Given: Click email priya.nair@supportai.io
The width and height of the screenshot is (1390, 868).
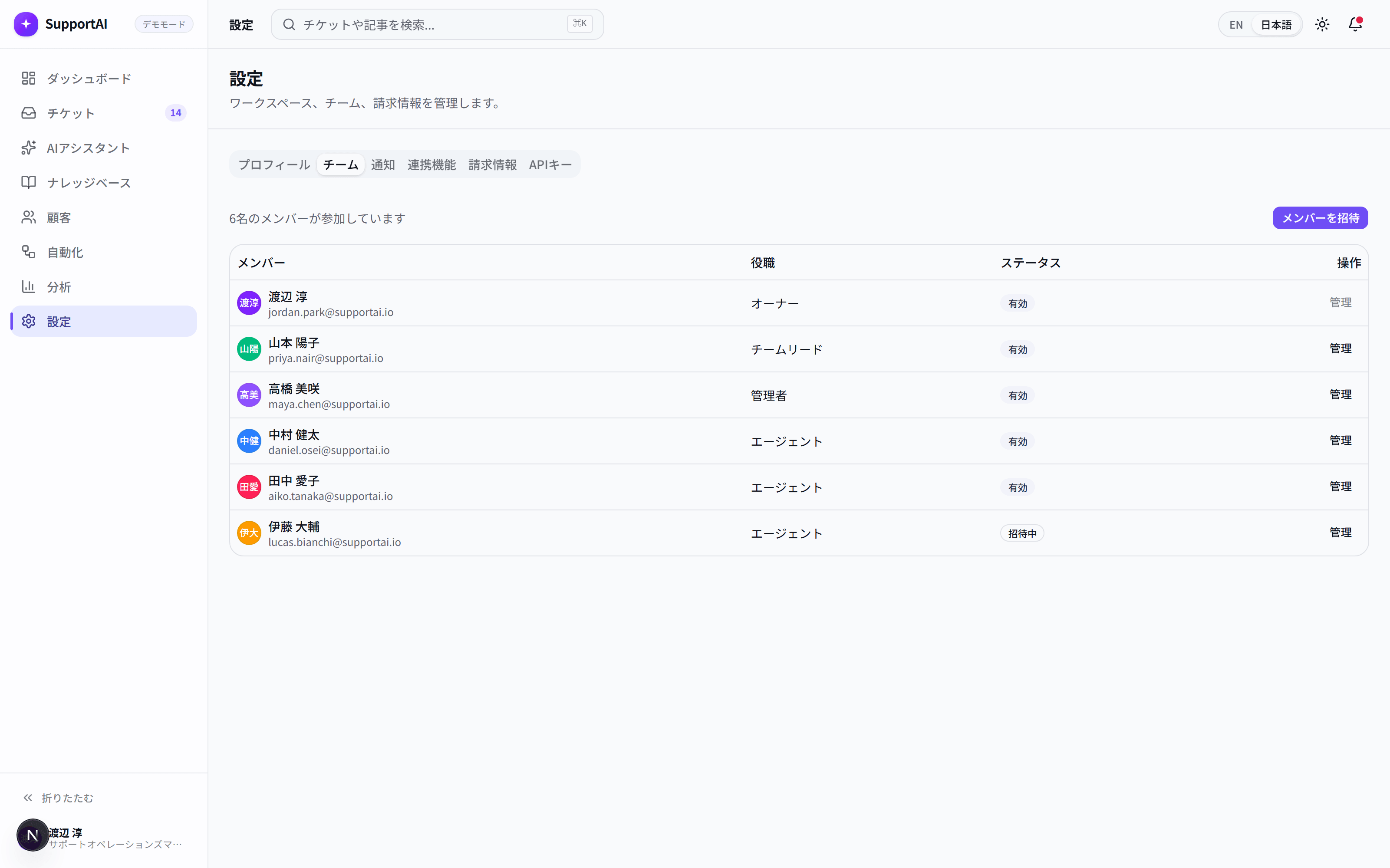Looking at the screenshot, I should point(326,358).
